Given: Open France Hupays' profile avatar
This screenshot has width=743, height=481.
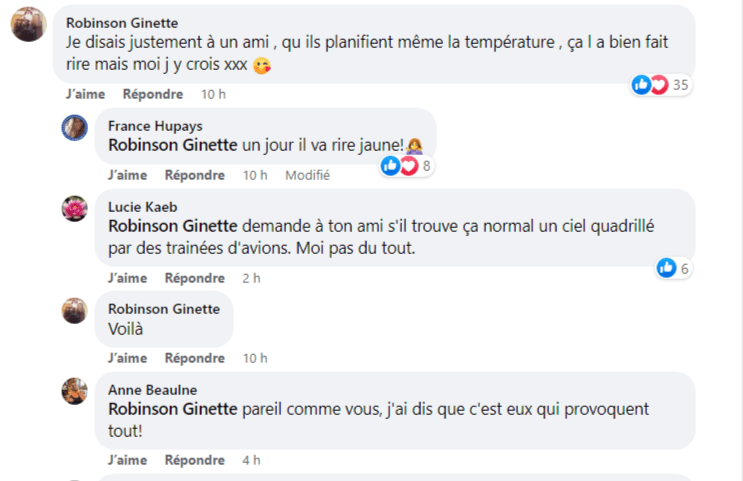Looking at the screenshot, I should (75, 128).
